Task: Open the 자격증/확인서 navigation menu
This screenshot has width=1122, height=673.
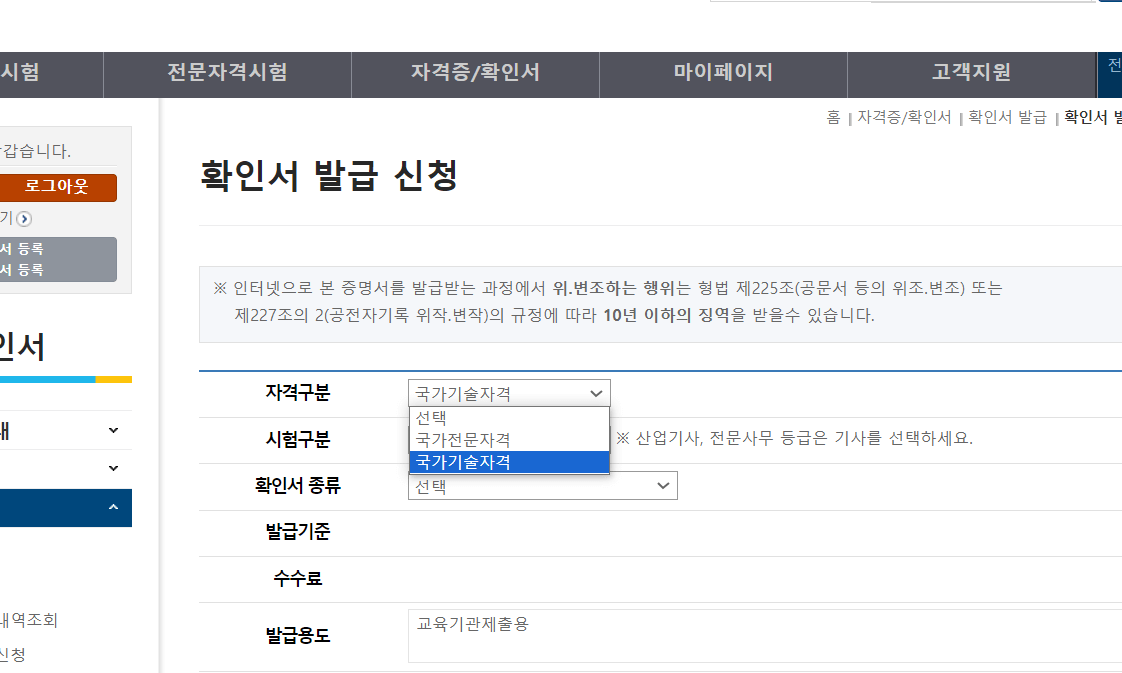Action: pyautogui.click(x=474, y=73)
